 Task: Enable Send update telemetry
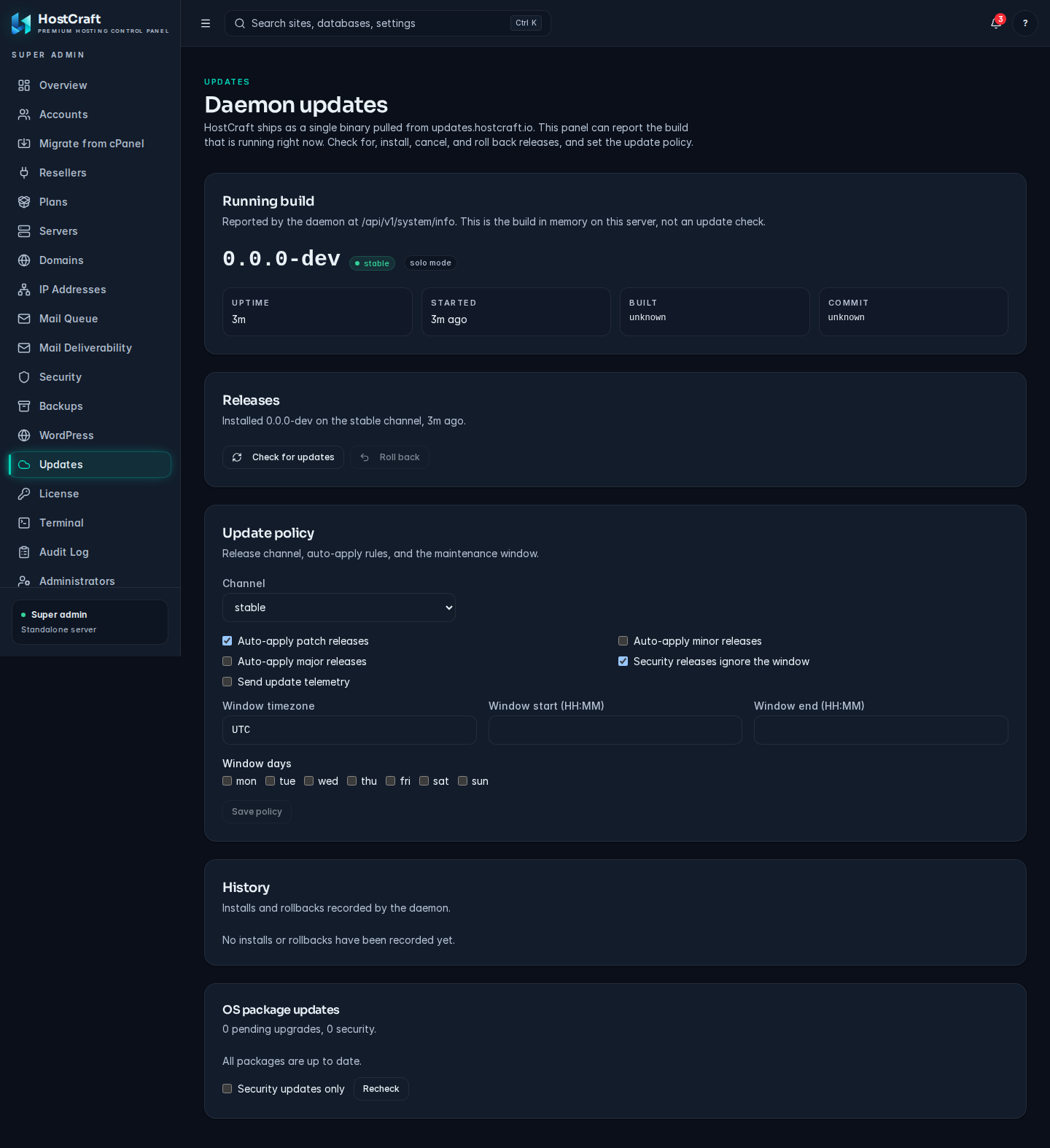(227, 682)
